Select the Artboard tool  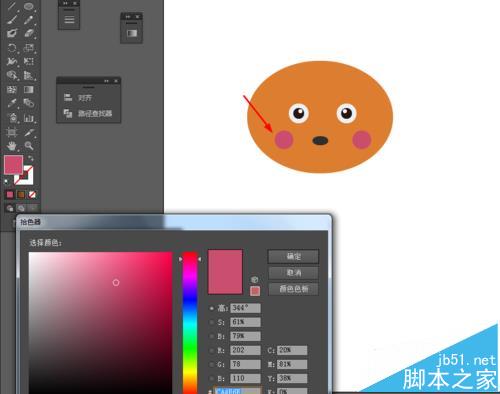(12, 132)
